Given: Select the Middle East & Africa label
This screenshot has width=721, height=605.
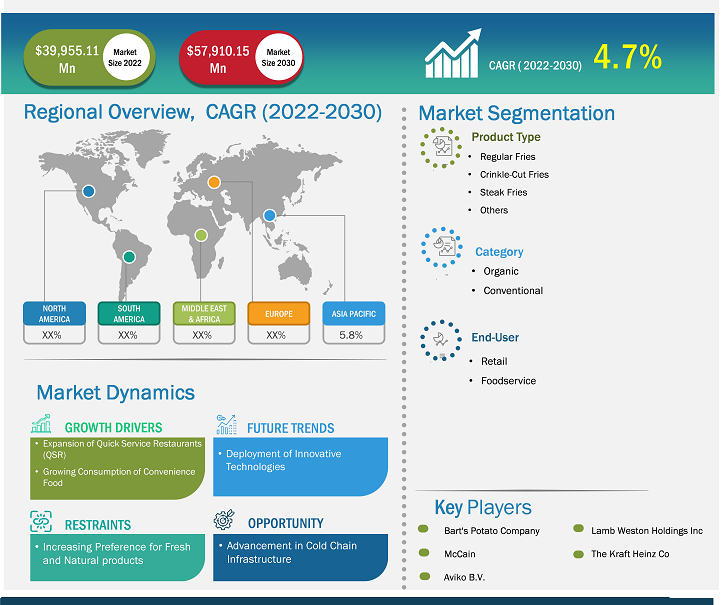Looking at the screenshot, I should click(x=203, y=313).
